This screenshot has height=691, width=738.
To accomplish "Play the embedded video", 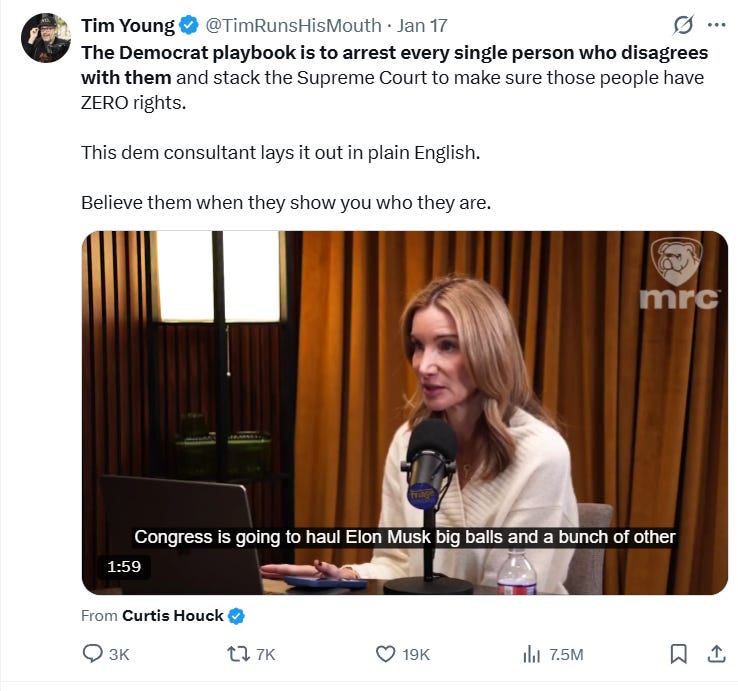I will click(405, 413).
